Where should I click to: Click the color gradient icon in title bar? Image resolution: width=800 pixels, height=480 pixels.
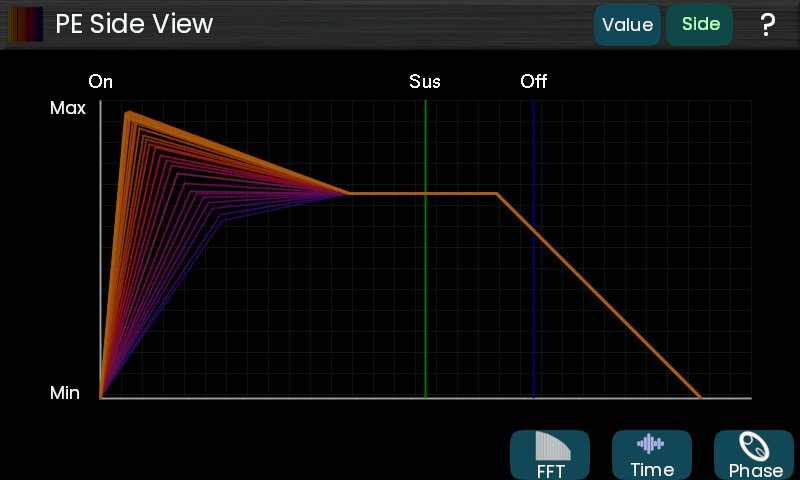point(25,24)
